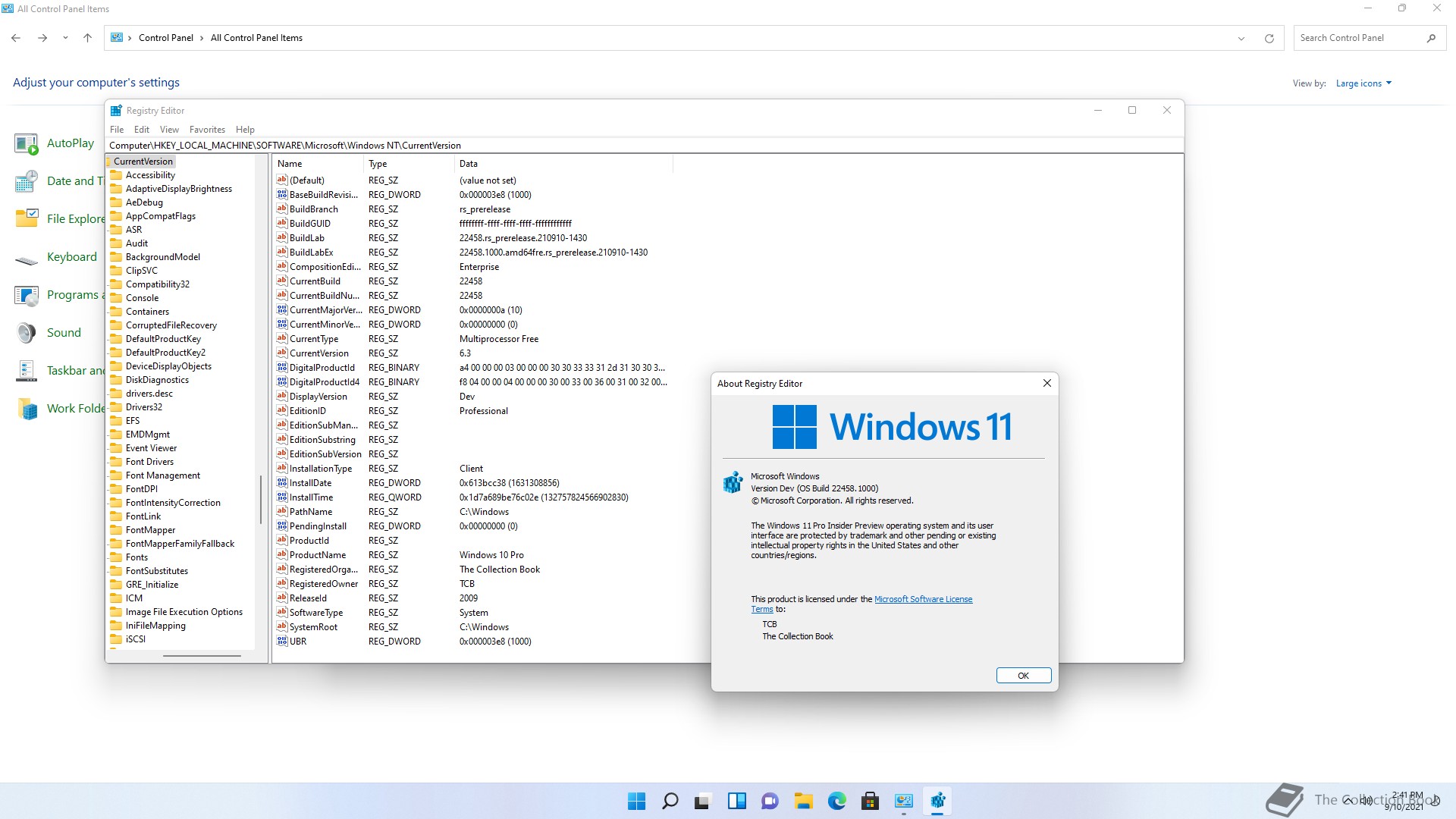Click the taskbar Search magnifier icon
The height and width of the screenshot is (819, 1456).
670,801
